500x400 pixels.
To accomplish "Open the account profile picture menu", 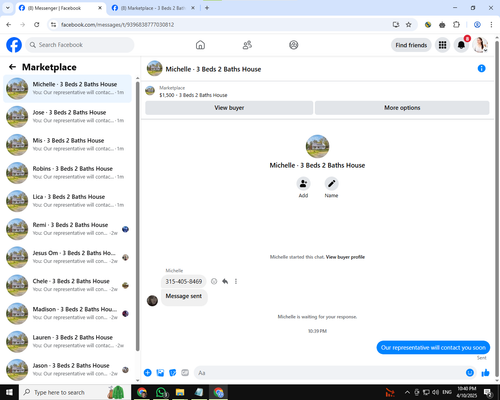I will coord(480,45).
